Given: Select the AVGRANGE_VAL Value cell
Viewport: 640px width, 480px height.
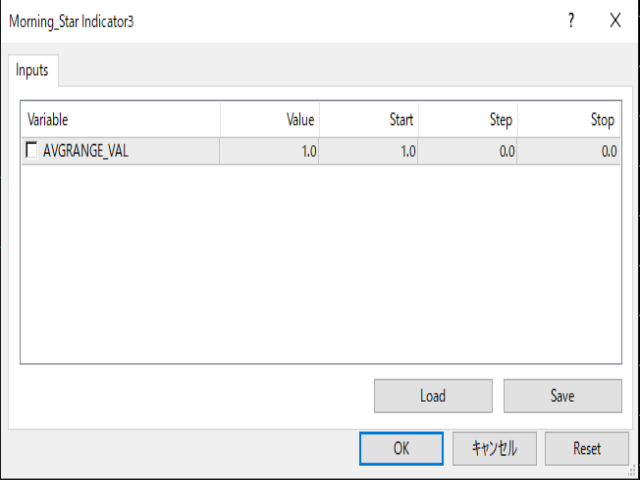Looking at the screenshot, I should click(269, 151).
